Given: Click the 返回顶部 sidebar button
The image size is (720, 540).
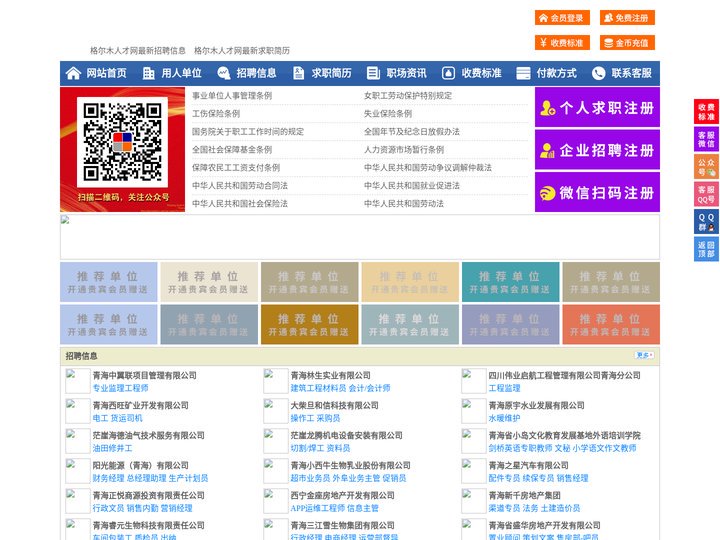Looking at the screenshot, I should 706,249.
